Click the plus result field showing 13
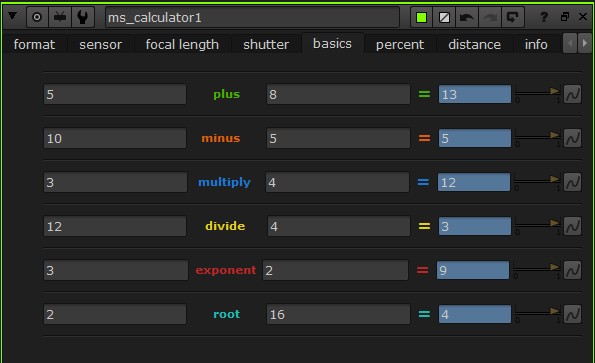Viewport: 595px width, 363px height. pyautogui.click(x=475, y=94)
